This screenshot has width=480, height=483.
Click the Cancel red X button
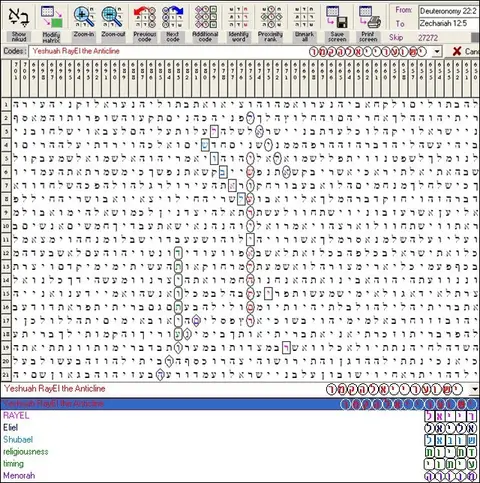[x=457, y=51]
